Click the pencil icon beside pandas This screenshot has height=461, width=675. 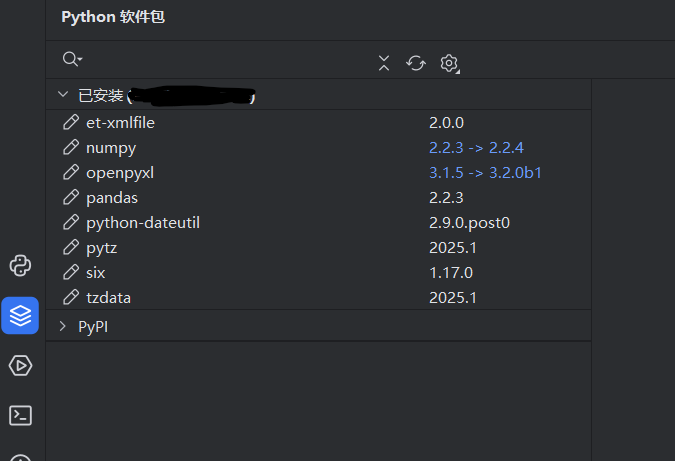coord(70,197)
